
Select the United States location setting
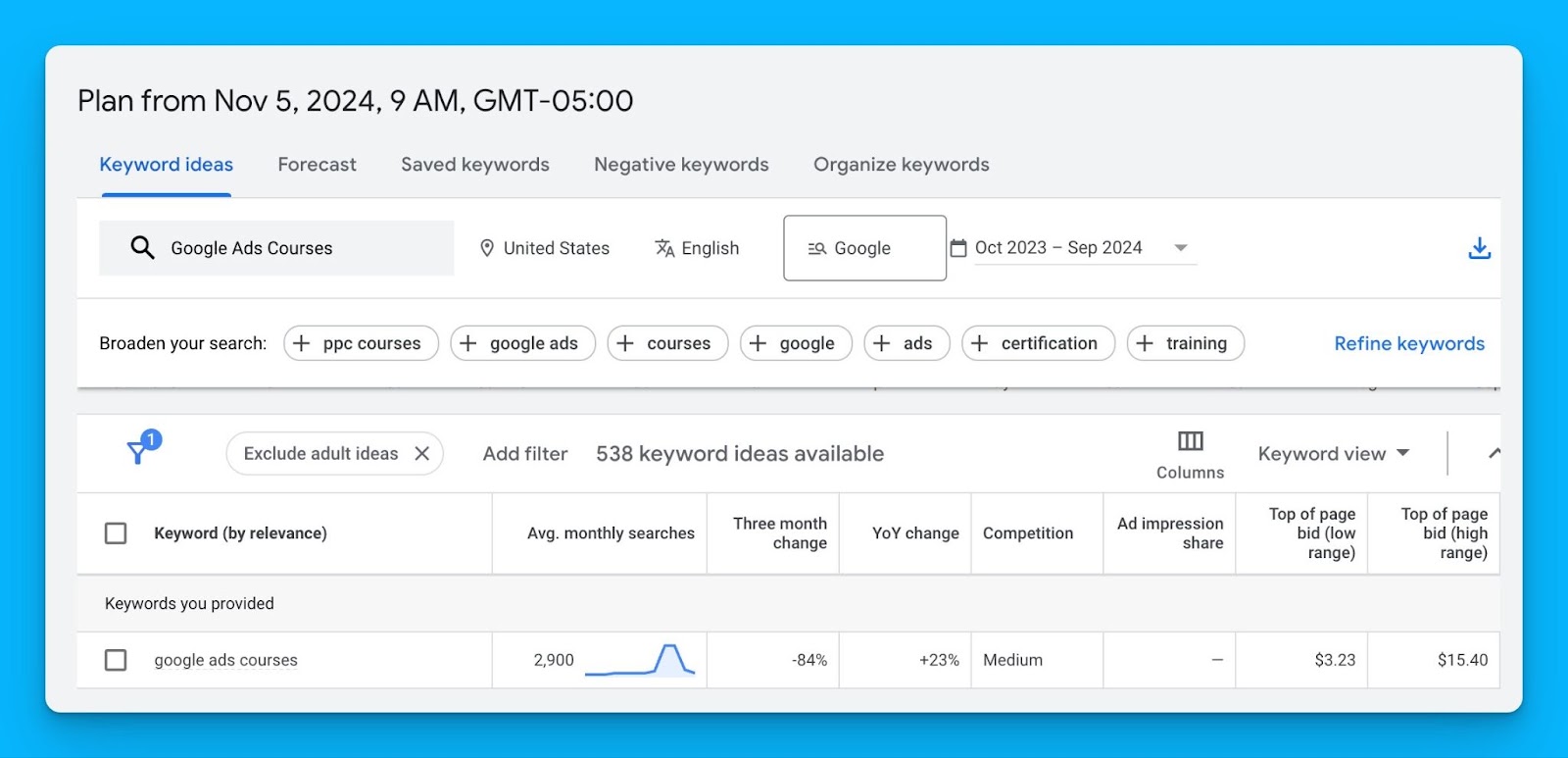point(545,248)
